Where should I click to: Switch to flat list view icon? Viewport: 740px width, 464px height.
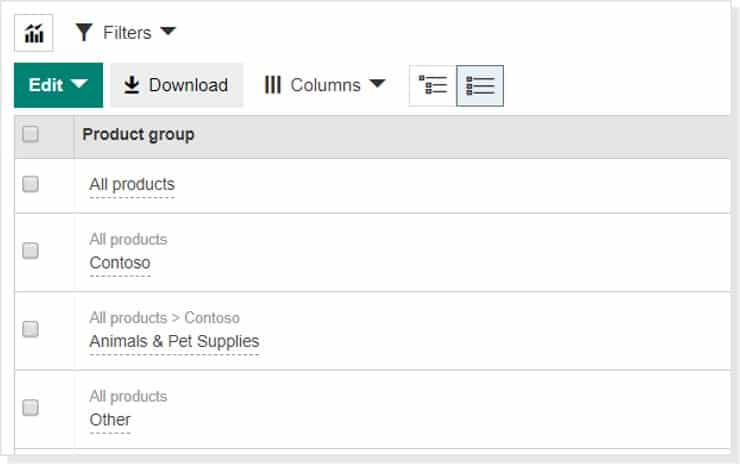point(480,86)
